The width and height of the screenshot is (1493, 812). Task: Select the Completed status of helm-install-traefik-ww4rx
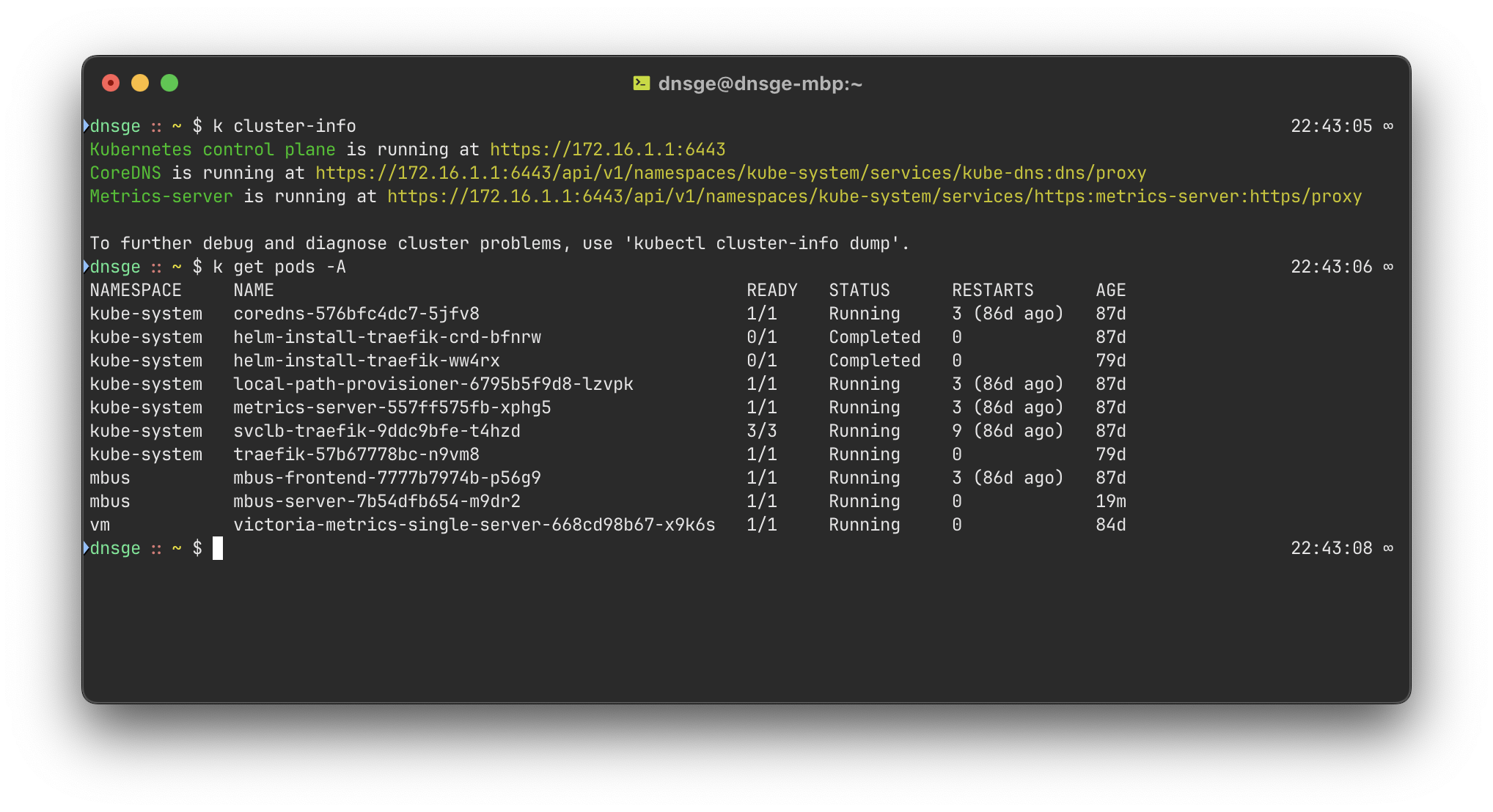[874, 360]
